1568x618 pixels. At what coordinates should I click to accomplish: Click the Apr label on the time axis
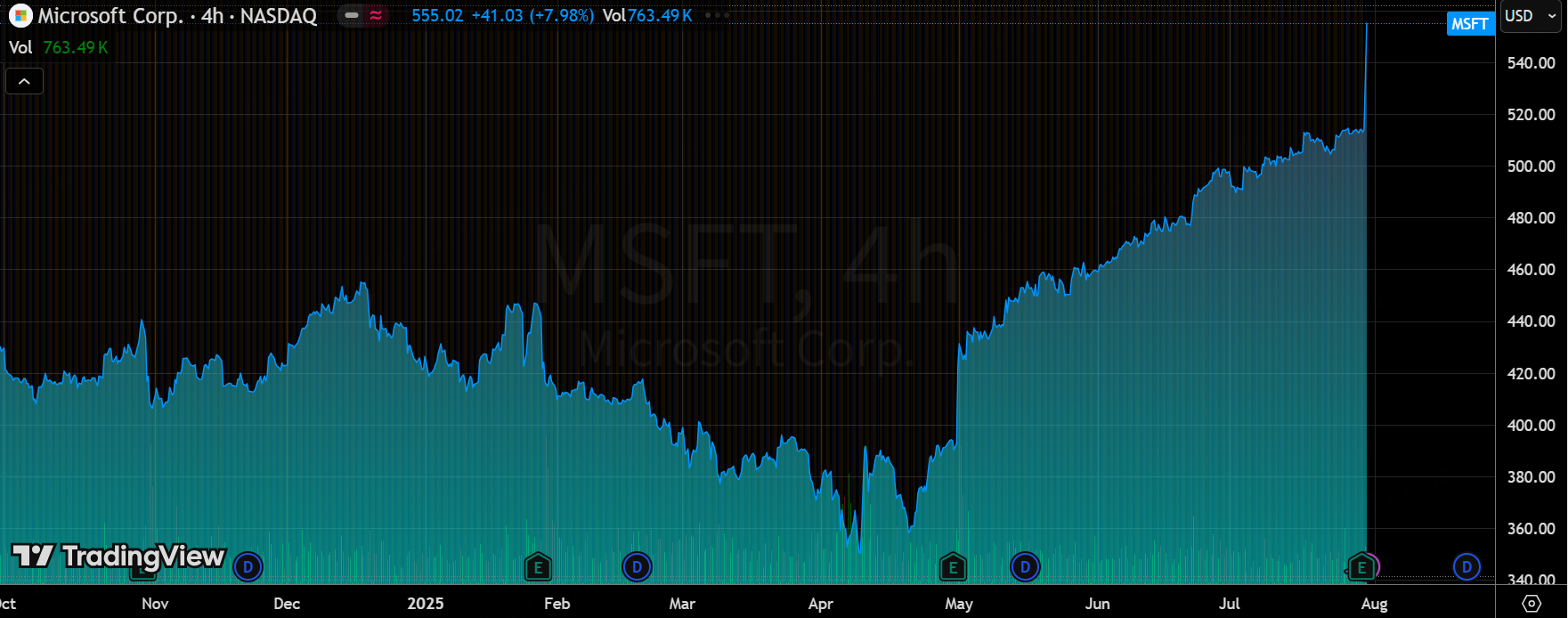[821, 604]
